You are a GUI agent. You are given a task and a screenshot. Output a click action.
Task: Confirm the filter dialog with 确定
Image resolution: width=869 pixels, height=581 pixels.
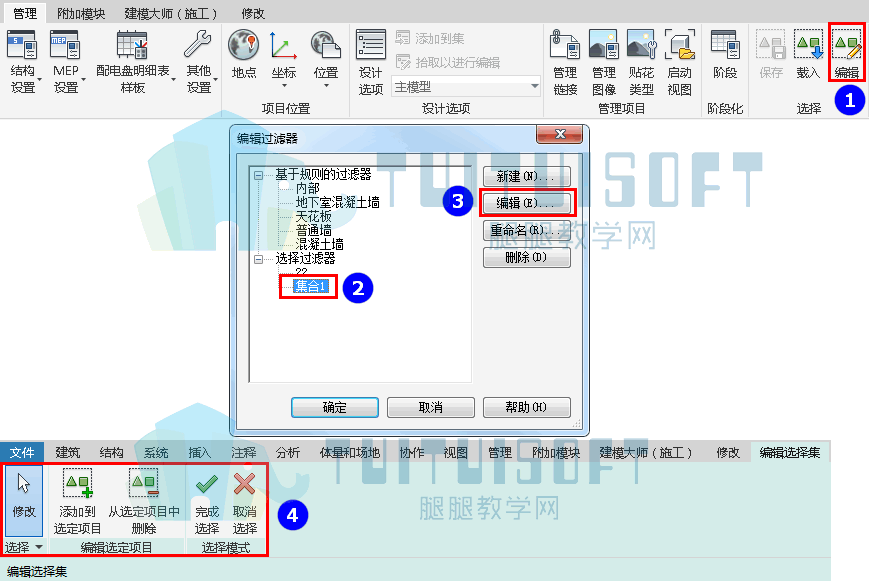(335, 407)
